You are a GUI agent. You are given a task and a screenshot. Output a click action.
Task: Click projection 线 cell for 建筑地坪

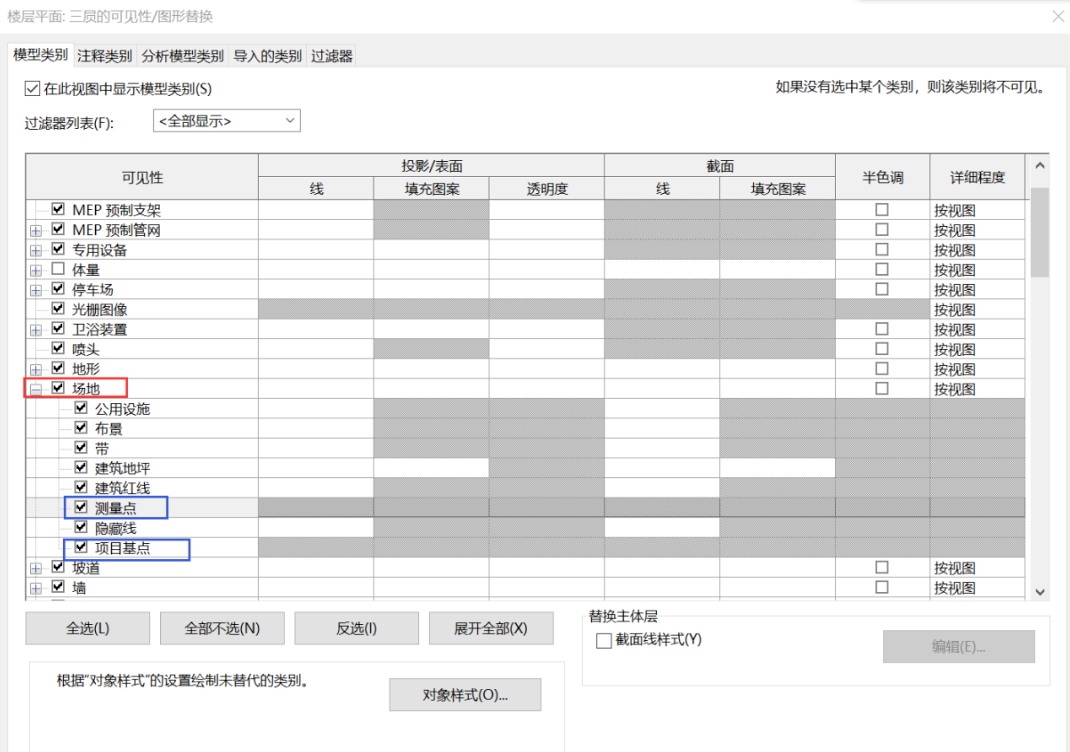coord(316,467)
